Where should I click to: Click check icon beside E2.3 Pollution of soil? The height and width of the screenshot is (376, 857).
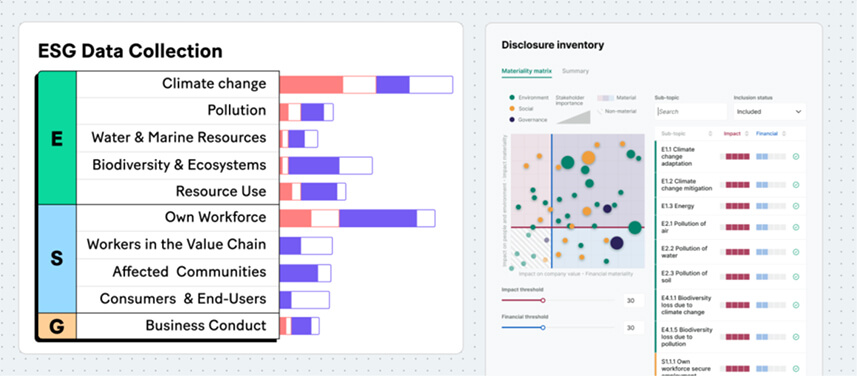point(796,277)
